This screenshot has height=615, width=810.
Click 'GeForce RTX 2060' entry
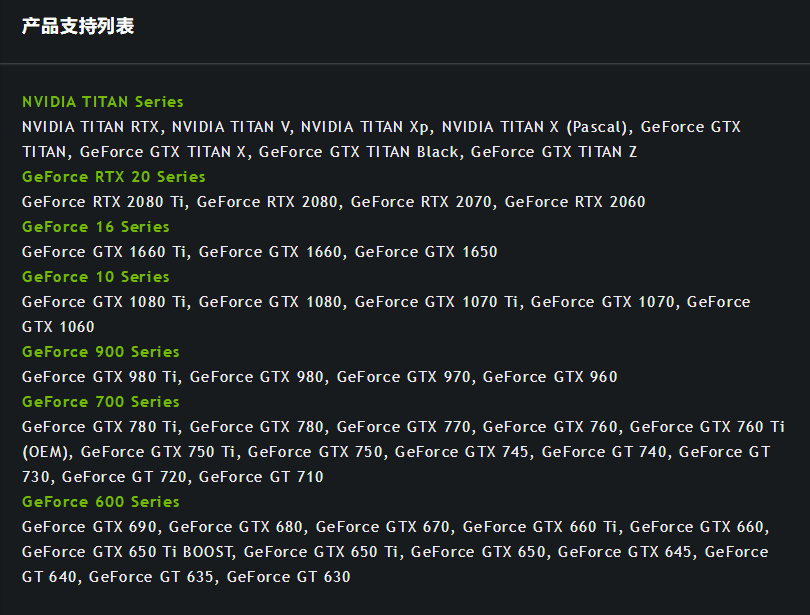(x=575, y=202)
